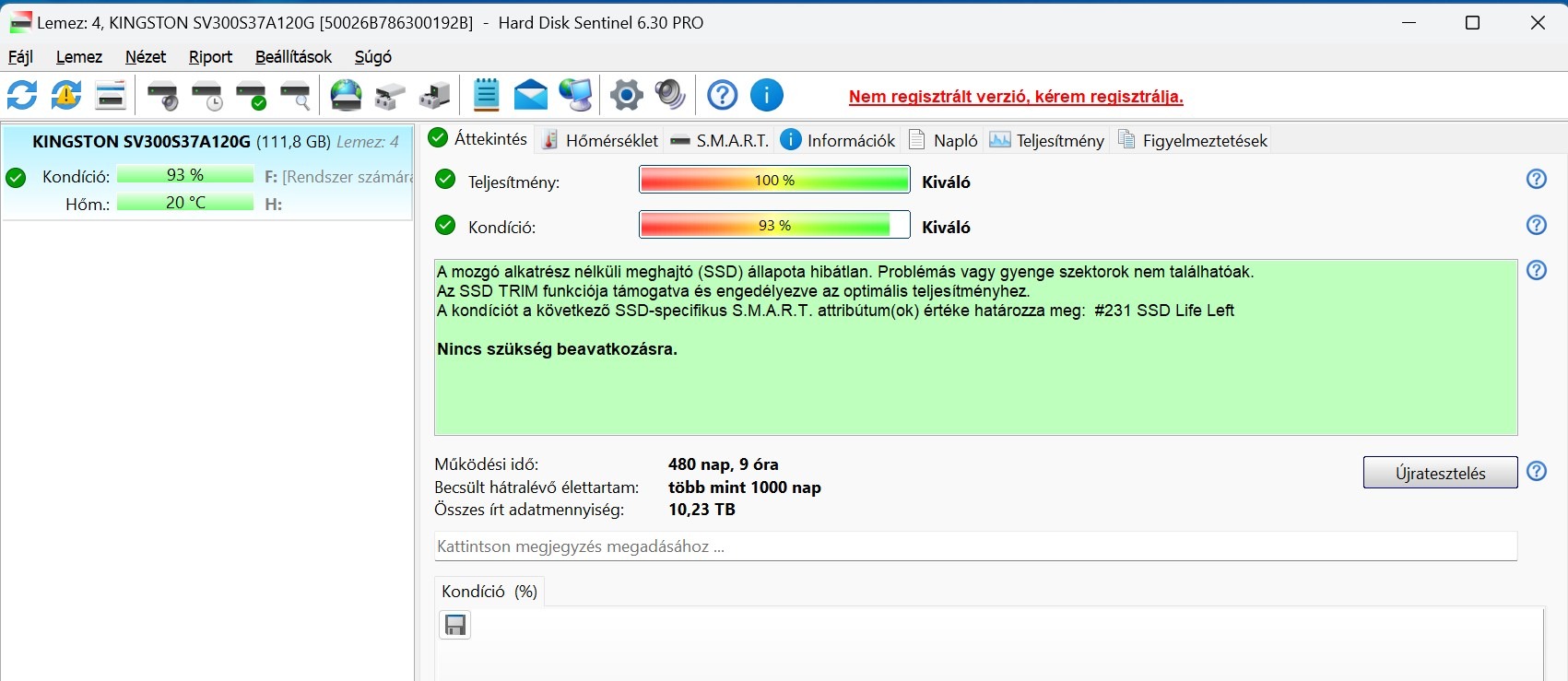Maximize the Hard Disk Sentinel window
The width and height of the screenshot is (1568, 681).
pyautogui.click(x=1473, y=23)
